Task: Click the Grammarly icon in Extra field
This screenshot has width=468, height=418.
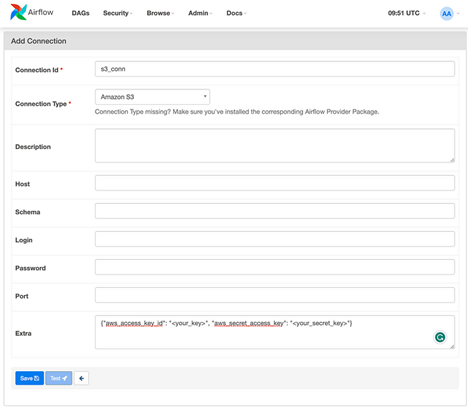Action: pos(440,337)
